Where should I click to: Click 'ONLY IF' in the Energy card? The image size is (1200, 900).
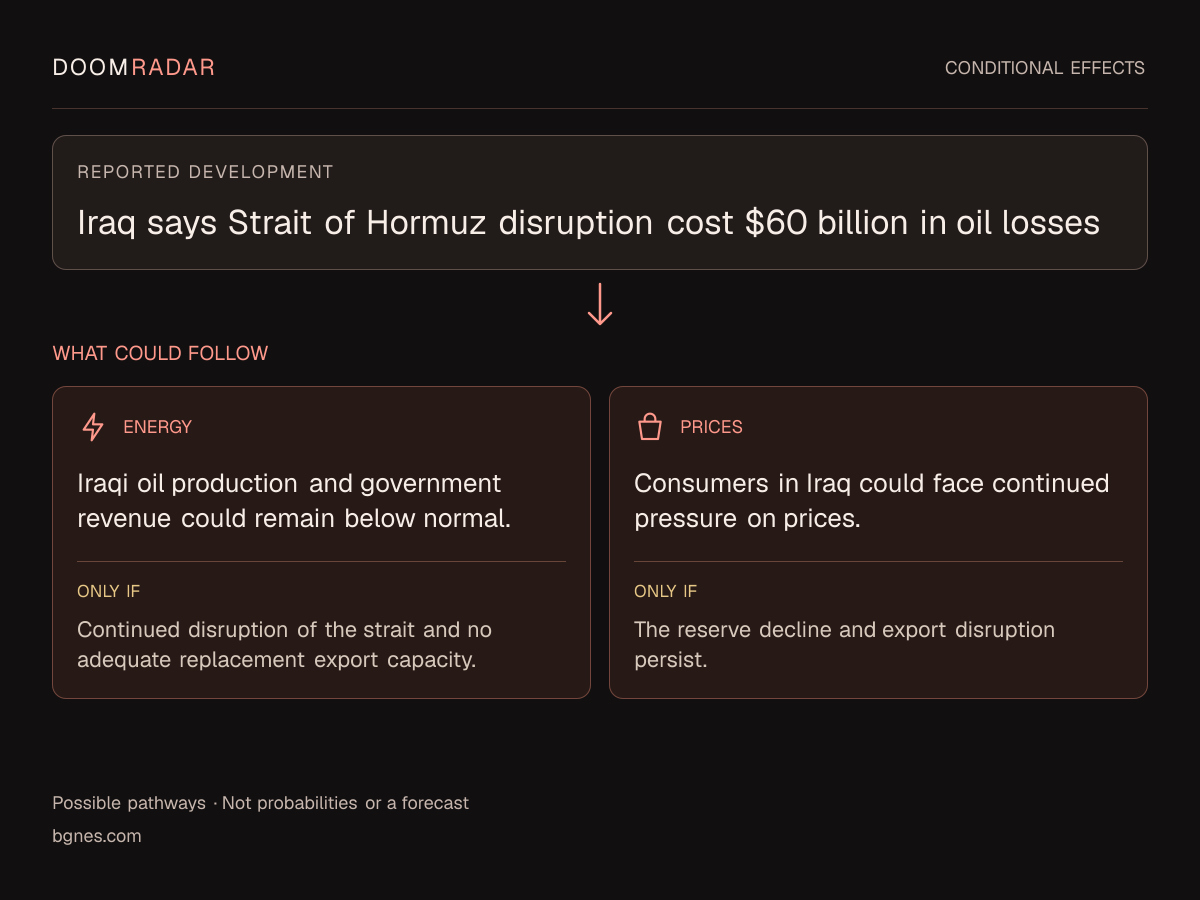(109, 591)
